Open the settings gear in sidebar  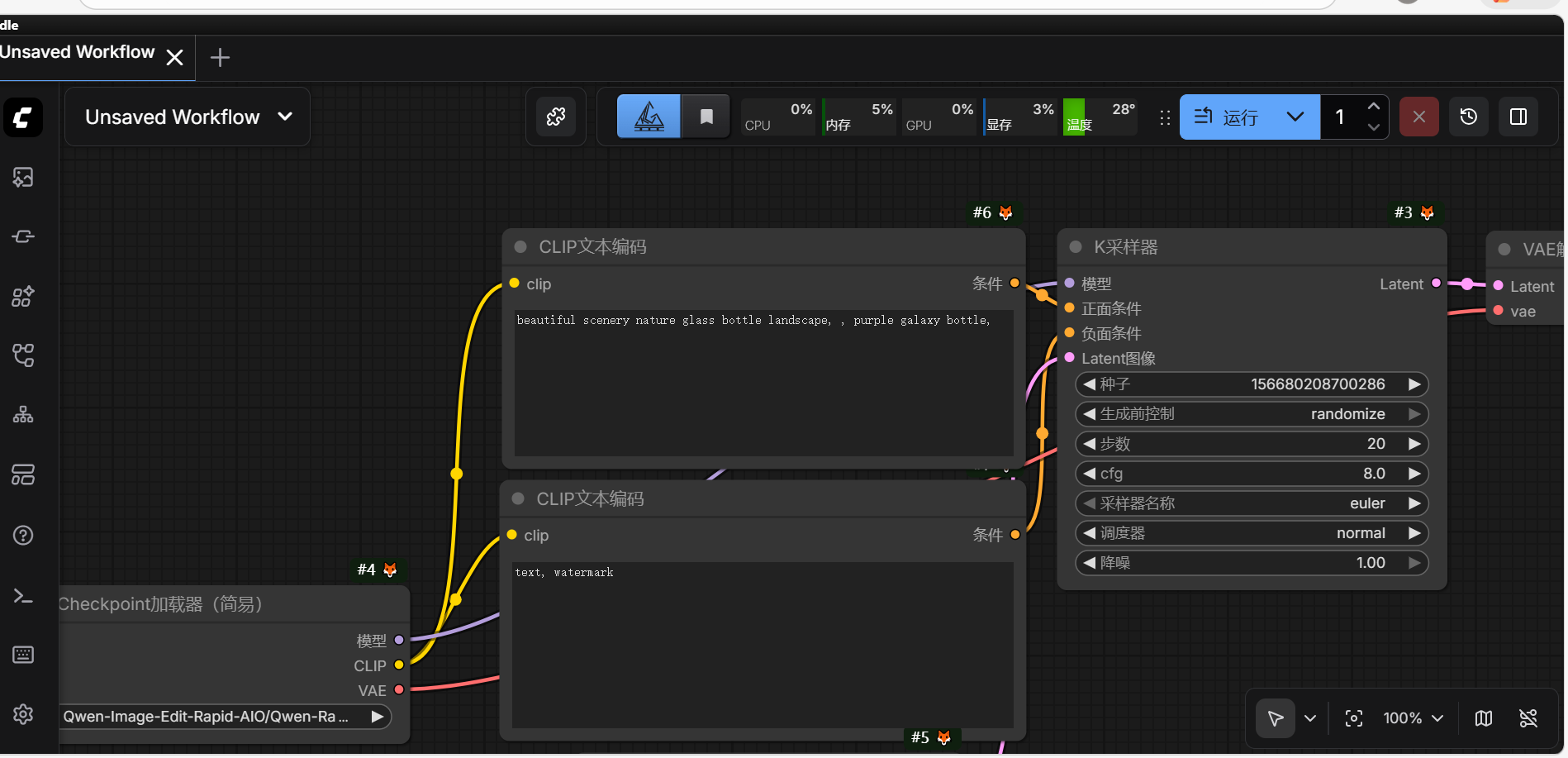coord(23,714)
